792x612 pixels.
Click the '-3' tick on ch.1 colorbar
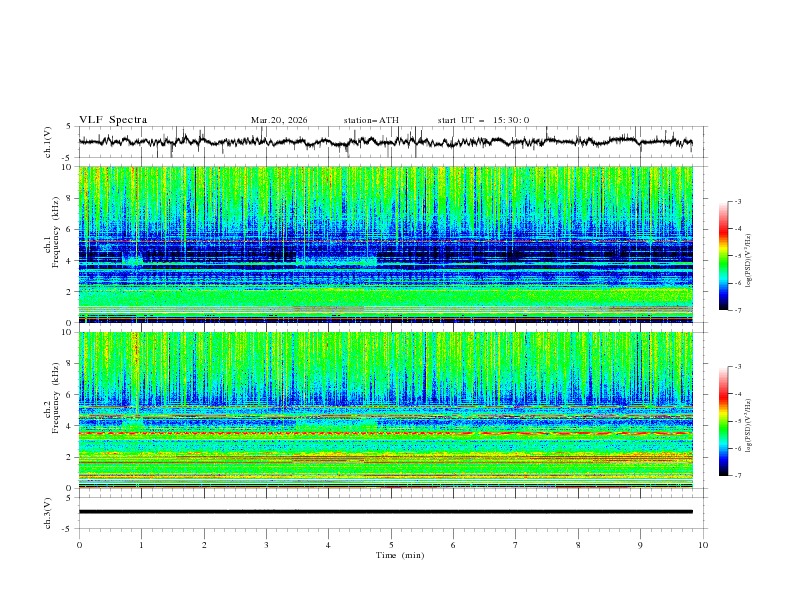[x=737, y=201]
